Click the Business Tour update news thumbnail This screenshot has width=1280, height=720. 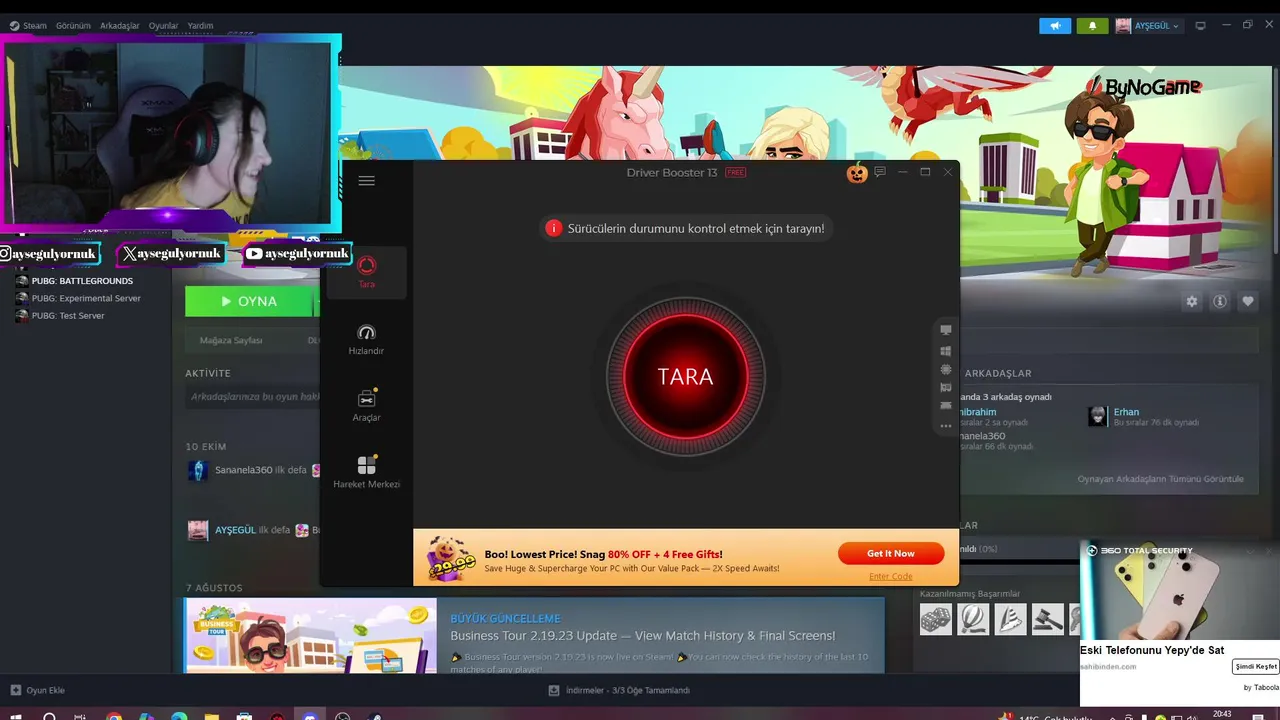311,635
